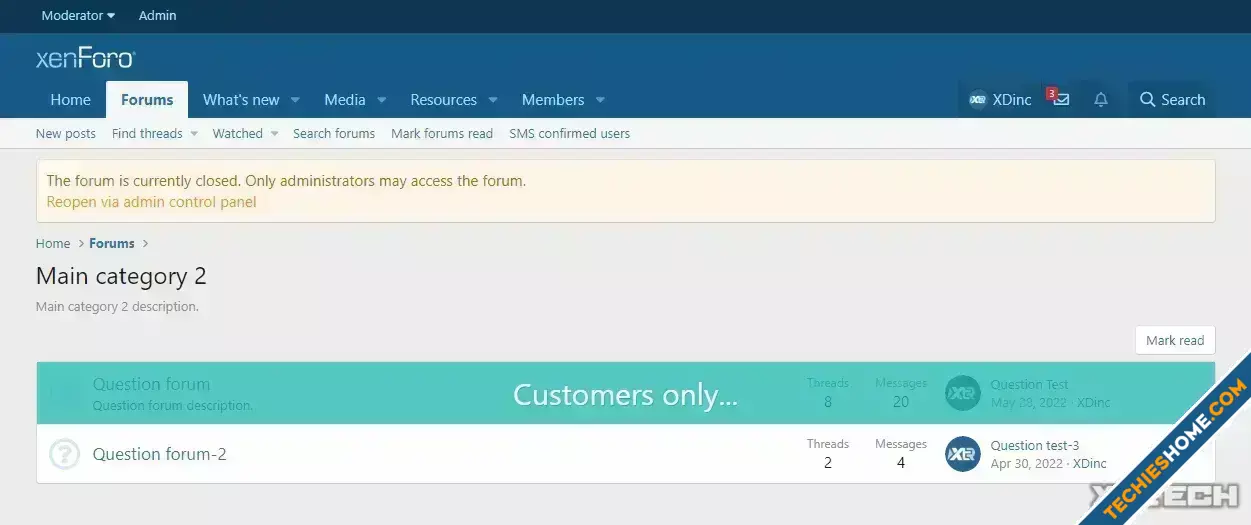Open the Question forum-2 forum link
The height and width of the screenshot is (525, 1251).
pyautogui.click(x=159, y=454)
